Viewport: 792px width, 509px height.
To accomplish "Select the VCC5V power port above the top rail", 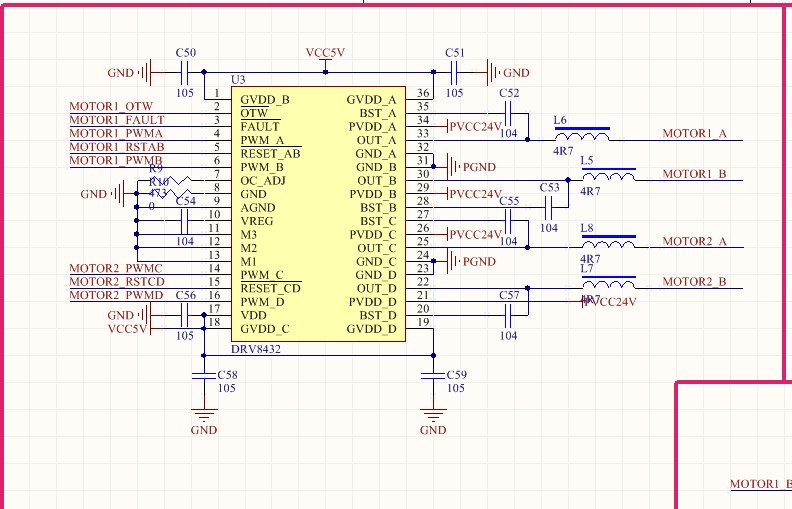I will point(325,59).
